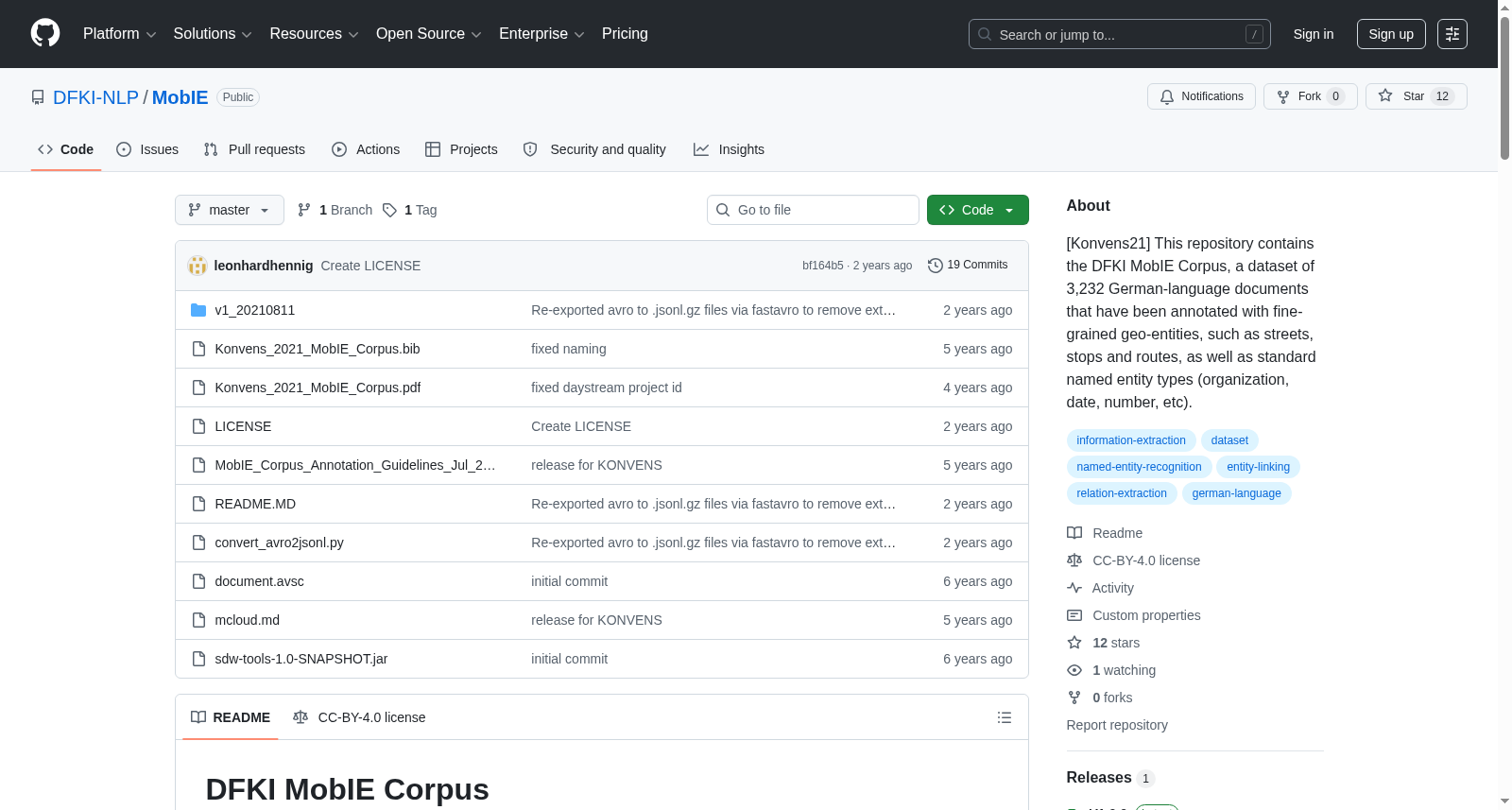This screenshot has width=1512, height=810.
Task: Expand the Enterprise menu
Action: [x=541, y=34]
